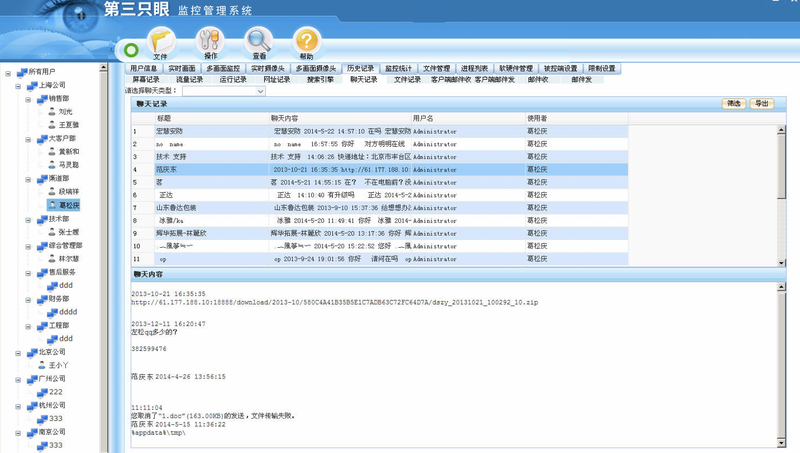
Task: Sort by the 聊天内容 column header
Action: (340, 118)
